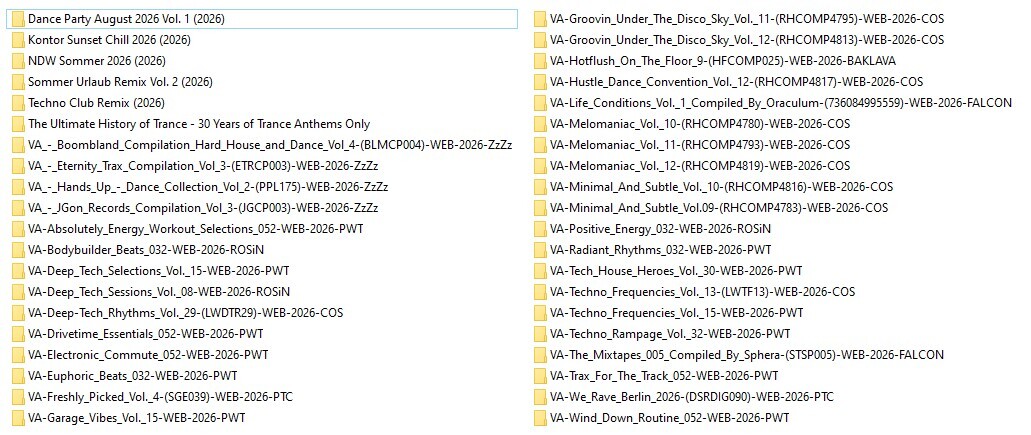1031x435 pixels.
Task: Select VA-We_Rave_Berlin_2026-(DSRDIG090) folder name
Action: click(x=692, y=398)
